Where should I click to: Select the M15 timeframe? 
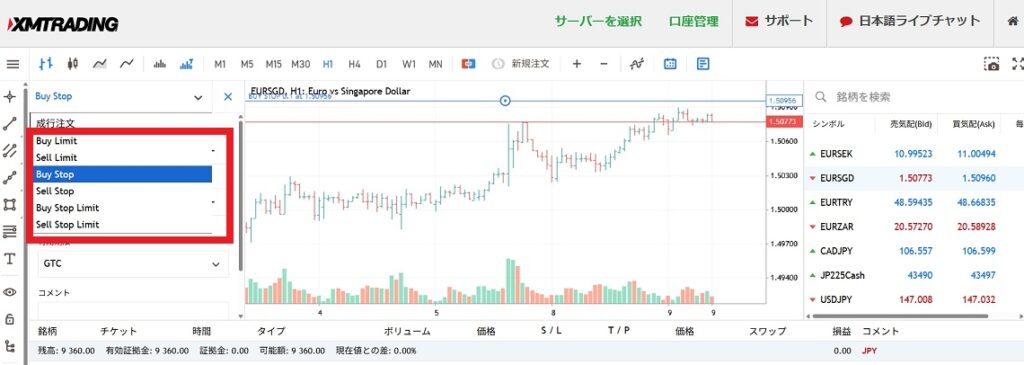274,64
